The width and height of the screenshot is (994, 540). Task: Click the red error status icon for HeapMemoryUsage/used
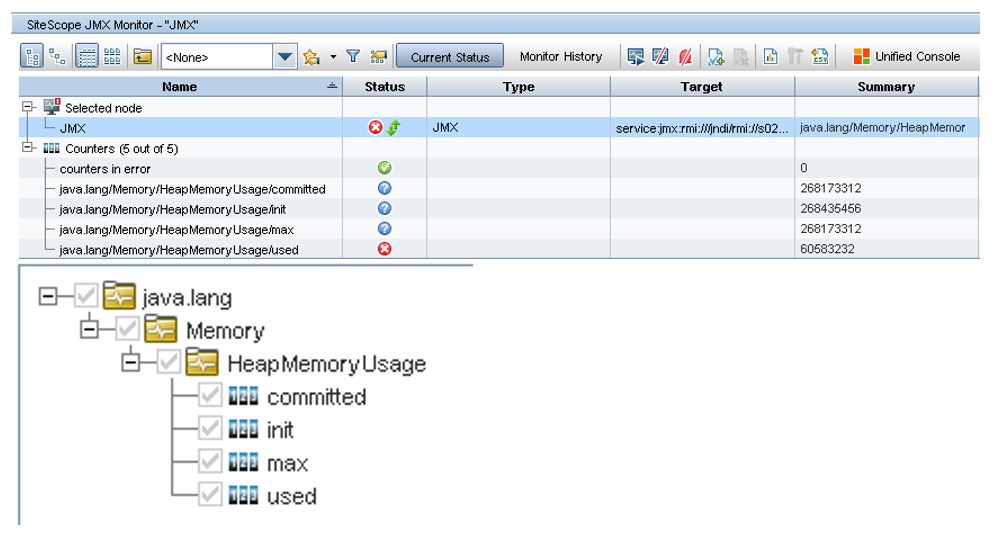click(x=385, y=249)
